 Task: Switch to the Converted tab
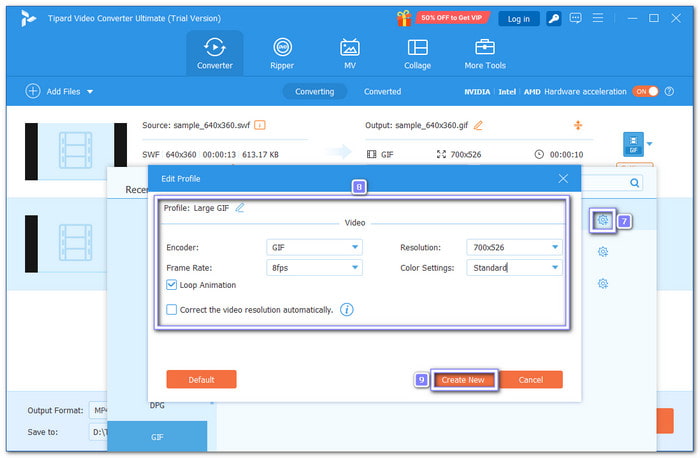[382, 91]
